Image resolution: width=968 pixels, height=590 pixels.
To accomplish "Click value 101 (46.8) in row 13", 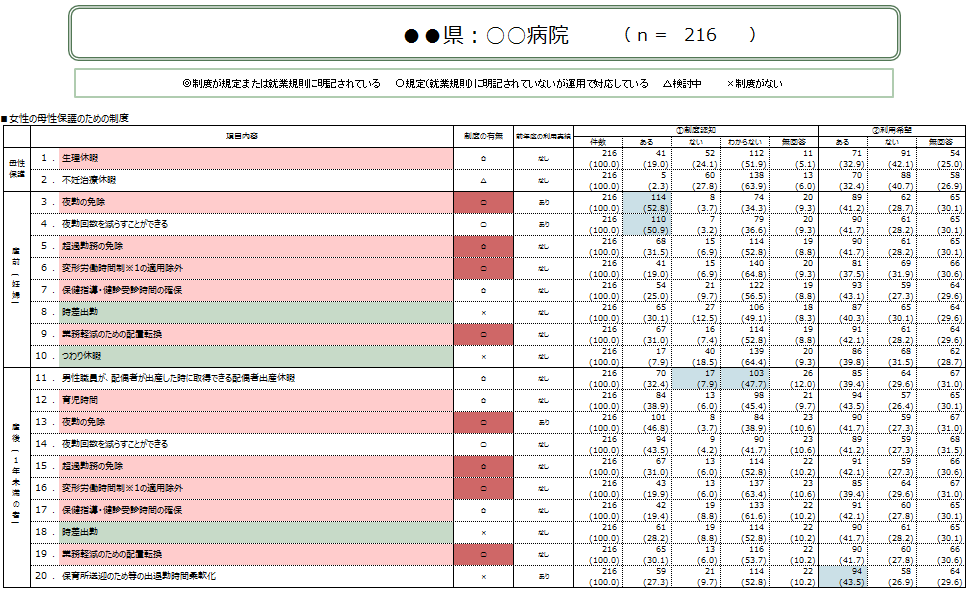I will point(646,422).
